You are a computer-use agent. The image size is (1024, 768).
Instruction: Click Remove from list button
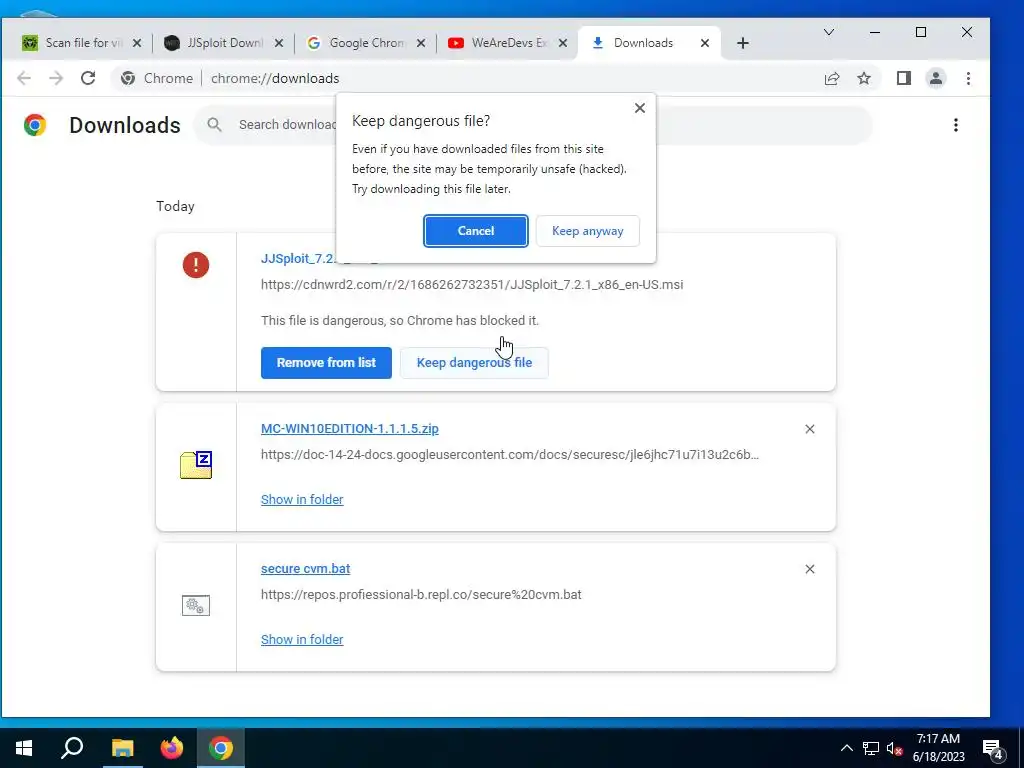pos(326,362)
